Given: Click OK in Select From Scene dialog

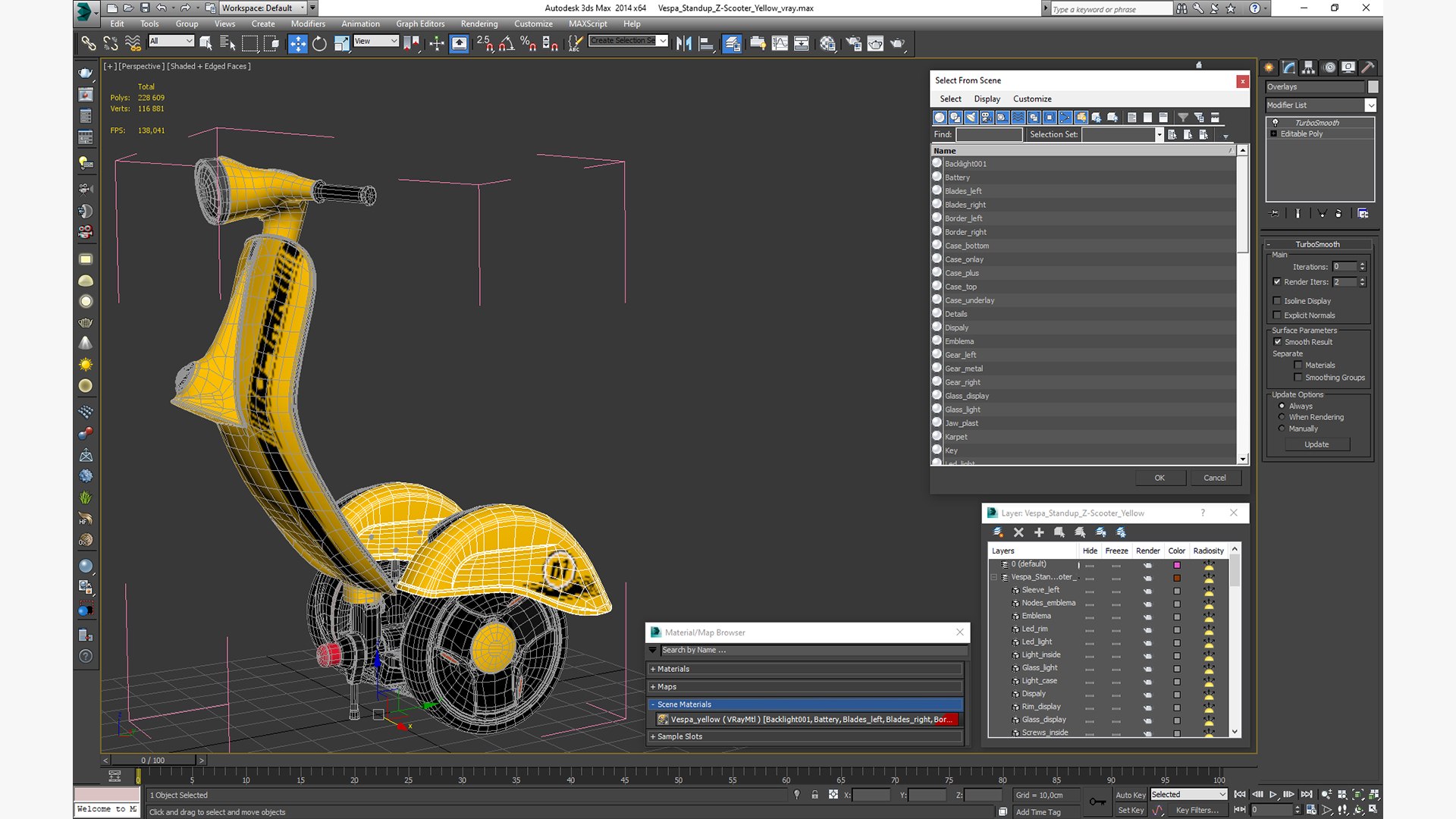Looking at the screenshot, I should (1159, 478).
